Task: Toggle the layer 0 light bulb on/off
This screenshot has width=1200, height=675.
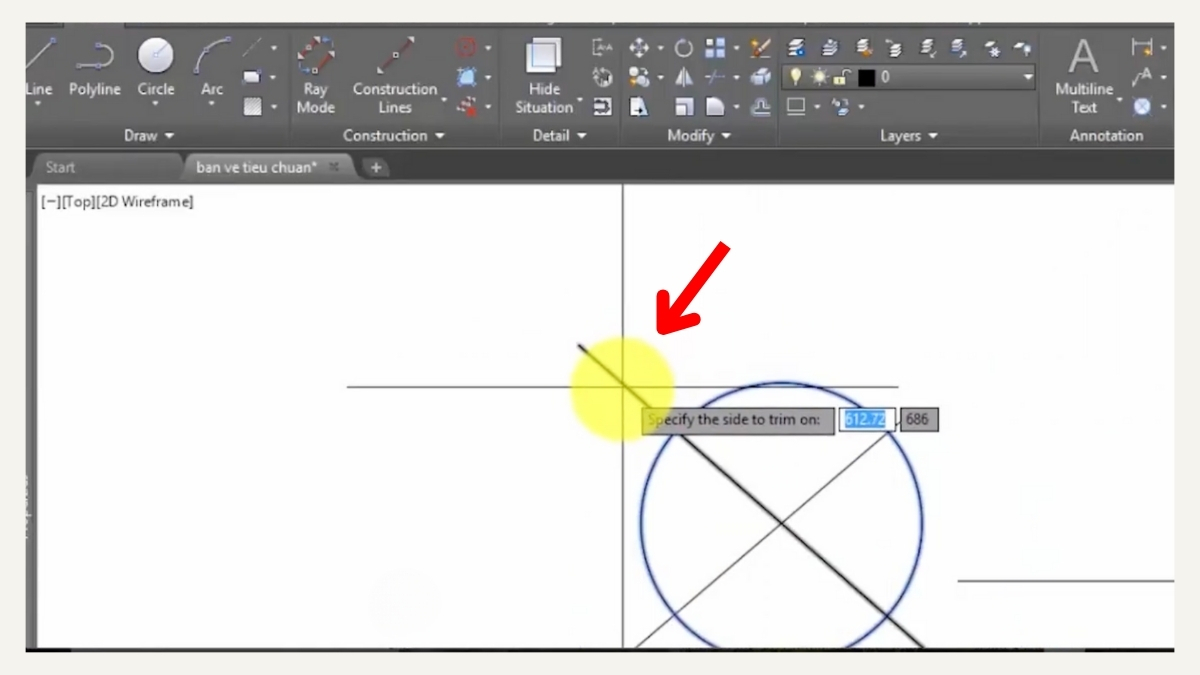Action: click(796, 77)
